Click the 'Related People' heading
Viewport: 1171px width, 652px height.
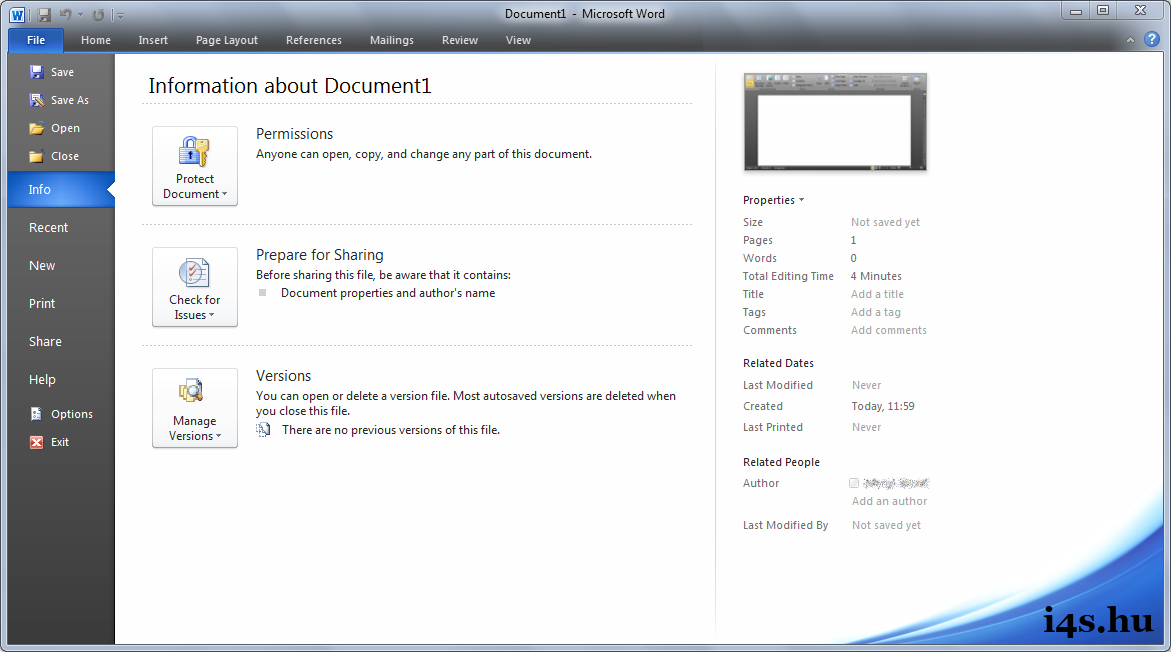tap(781, 462)
